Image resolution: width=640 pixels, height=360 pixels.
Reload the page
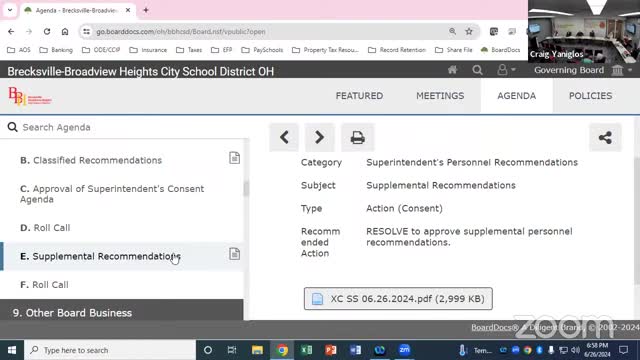coord(47,31)
